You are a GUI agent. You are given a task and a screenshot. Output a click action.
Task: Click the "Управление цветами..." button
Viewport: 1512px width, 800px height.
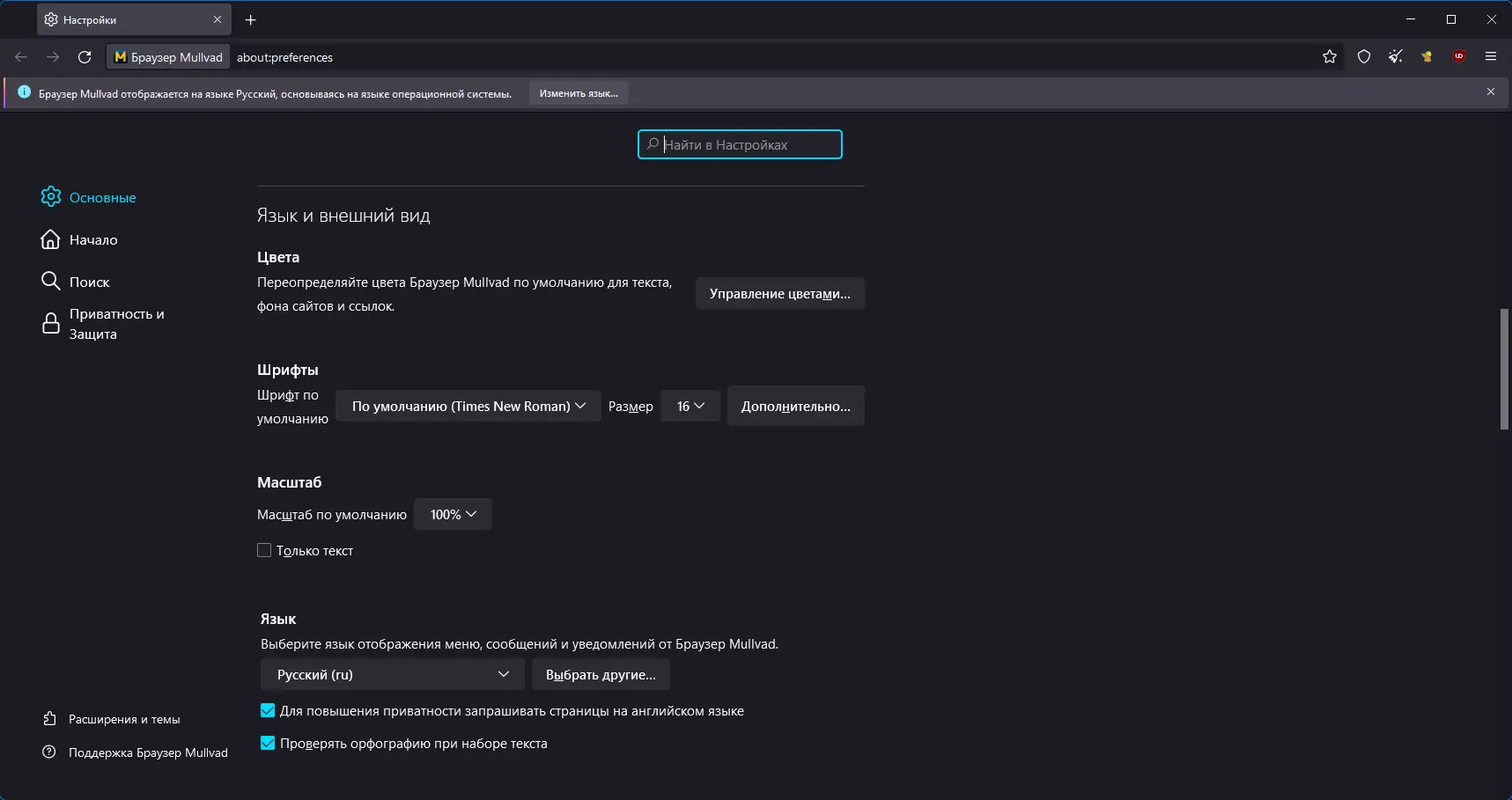click(x=779, y=294)
